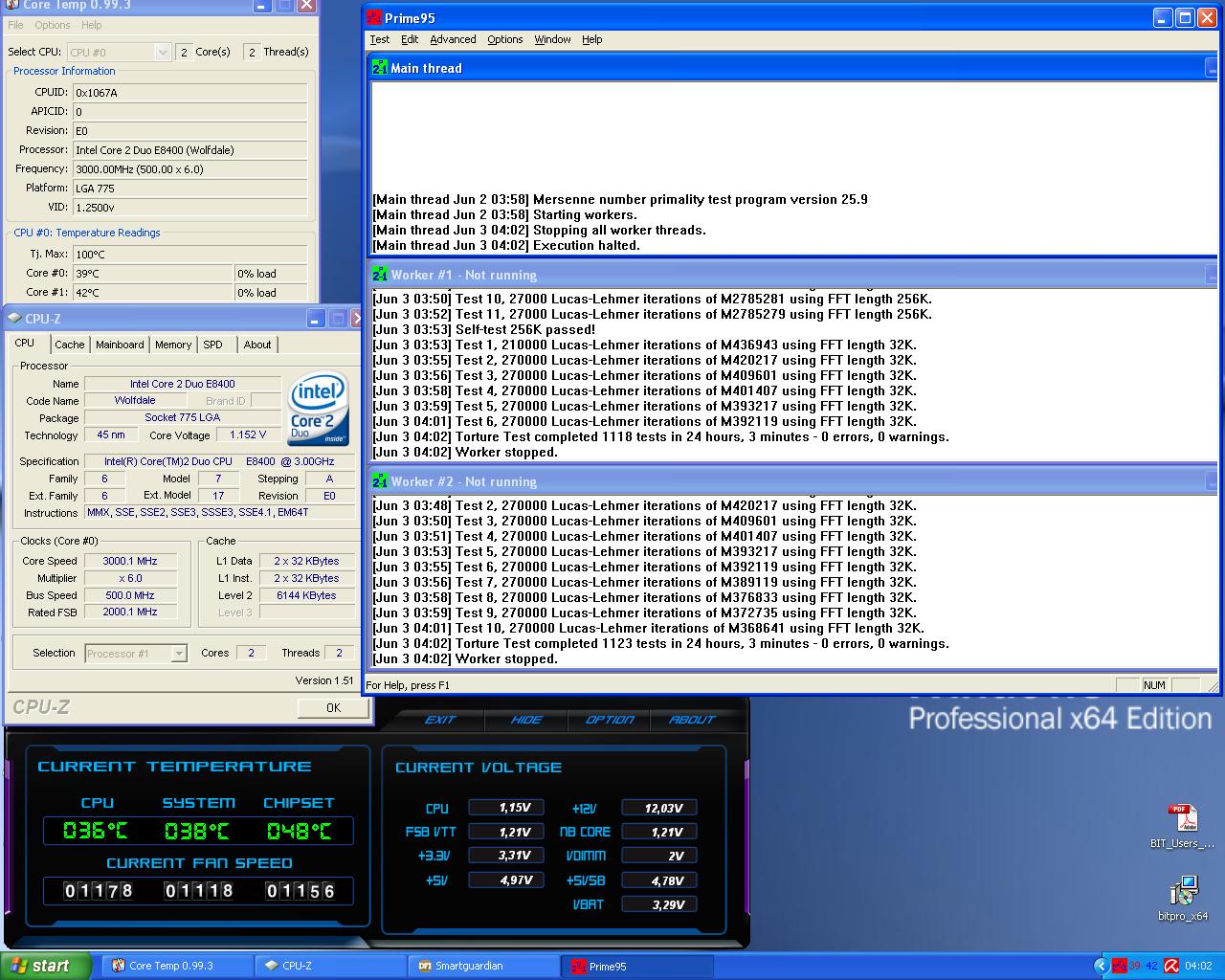Click the +12V voltage 12,03V value
Viewport: 1225px width, 980px height.
coord(659,808)
